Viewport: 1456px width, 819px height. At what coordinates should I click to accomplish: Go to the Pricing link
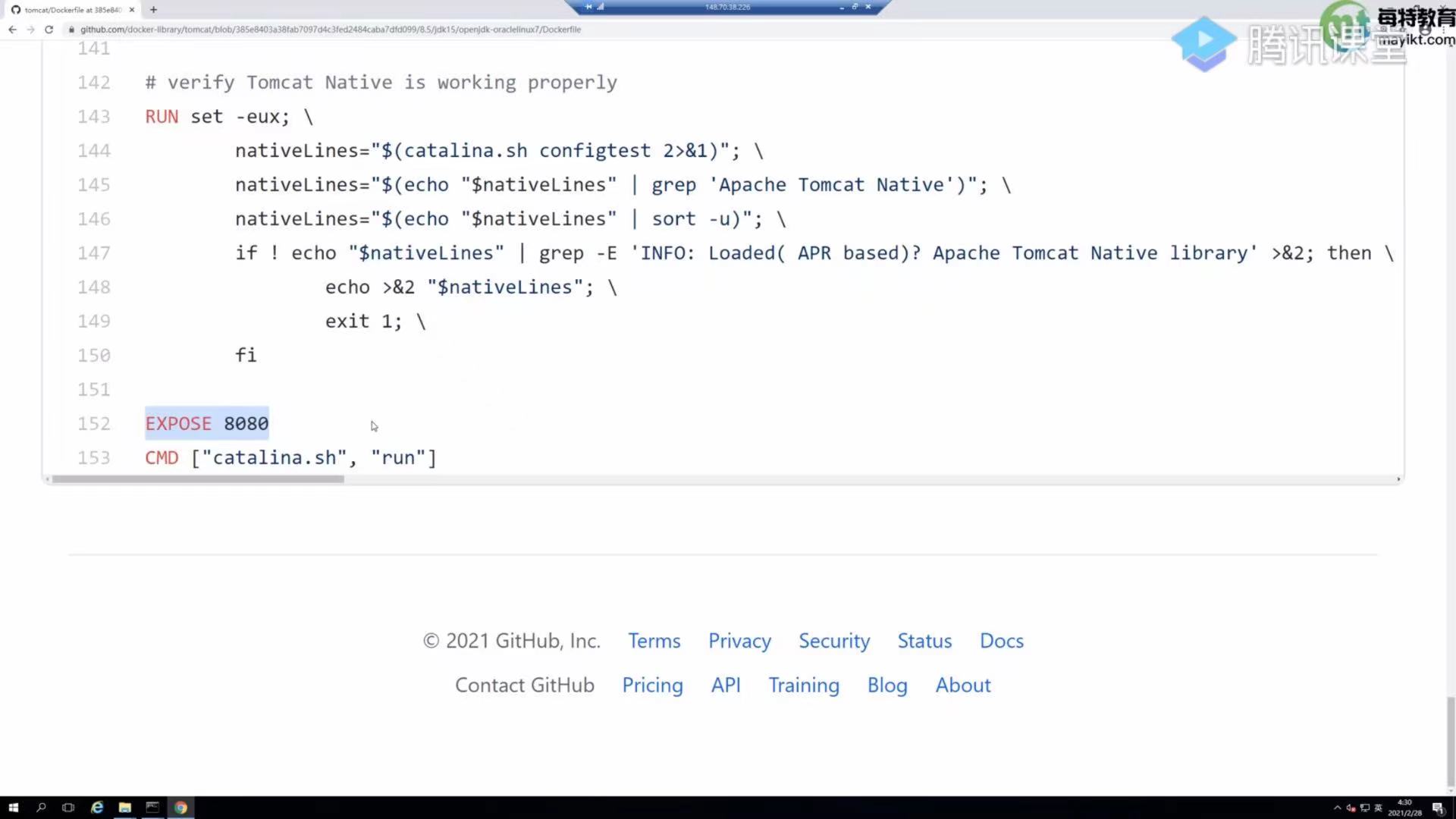pyautogui.click(x=652, y=685)
